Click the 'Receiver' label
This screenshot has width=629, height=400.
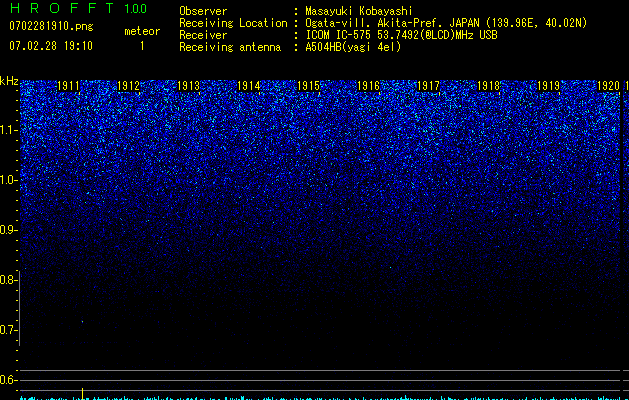pos(203,35)
